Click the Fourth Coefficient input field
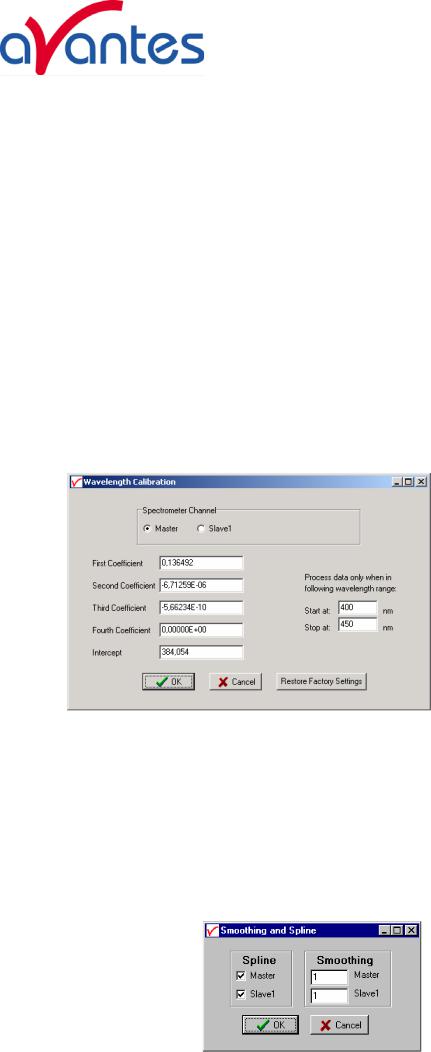This screenshot has width=431, height=1052. tap(201, 629)
